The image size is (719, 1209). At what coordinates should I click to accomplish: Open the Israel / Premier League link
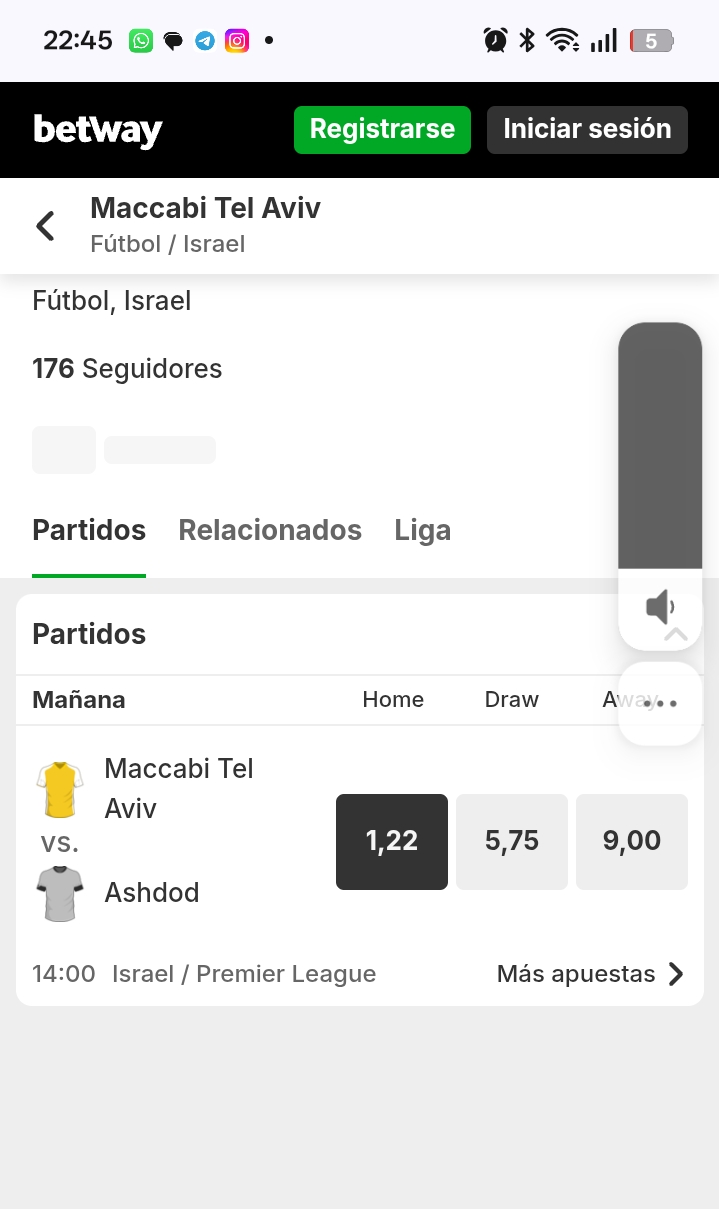[x=244, y=974]
